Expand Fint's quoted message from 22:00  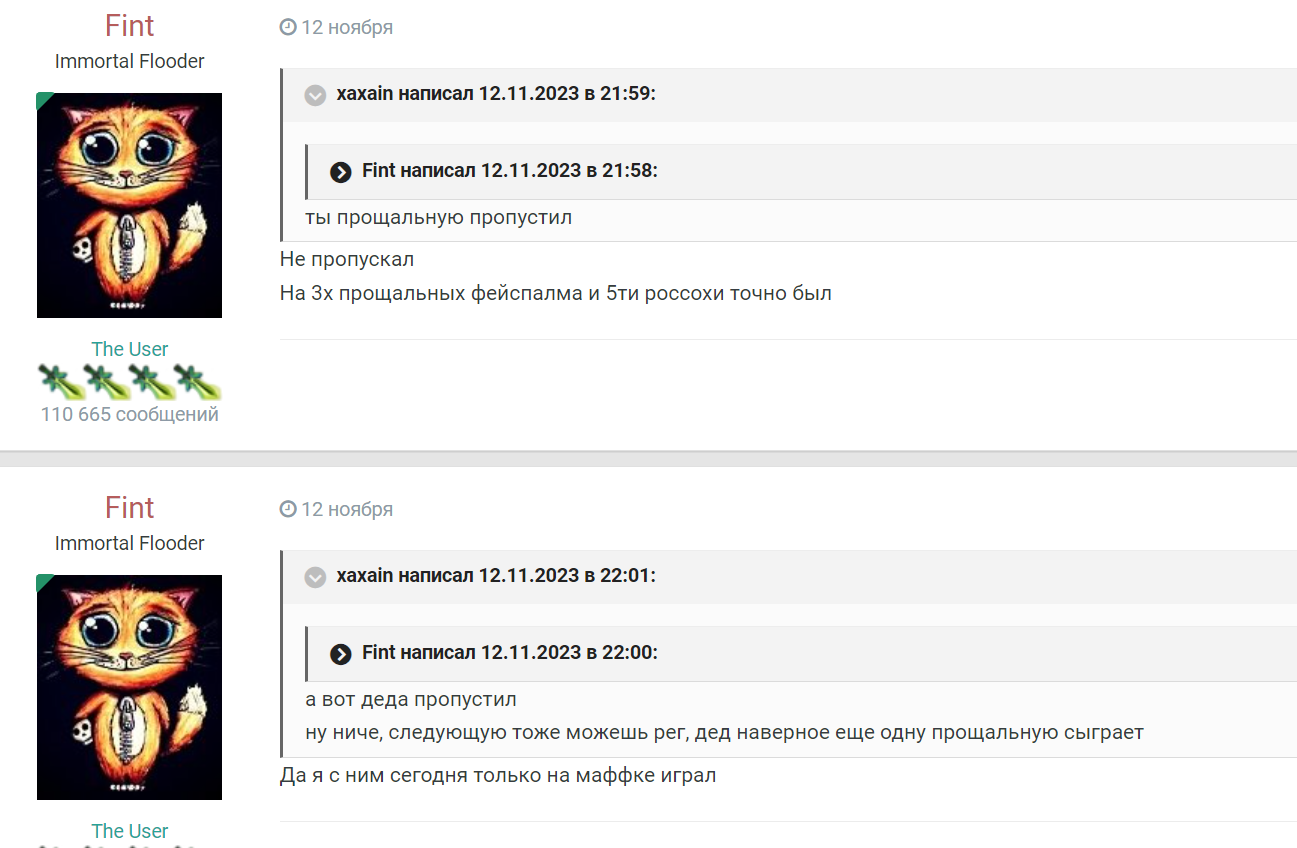click(340, 654)
